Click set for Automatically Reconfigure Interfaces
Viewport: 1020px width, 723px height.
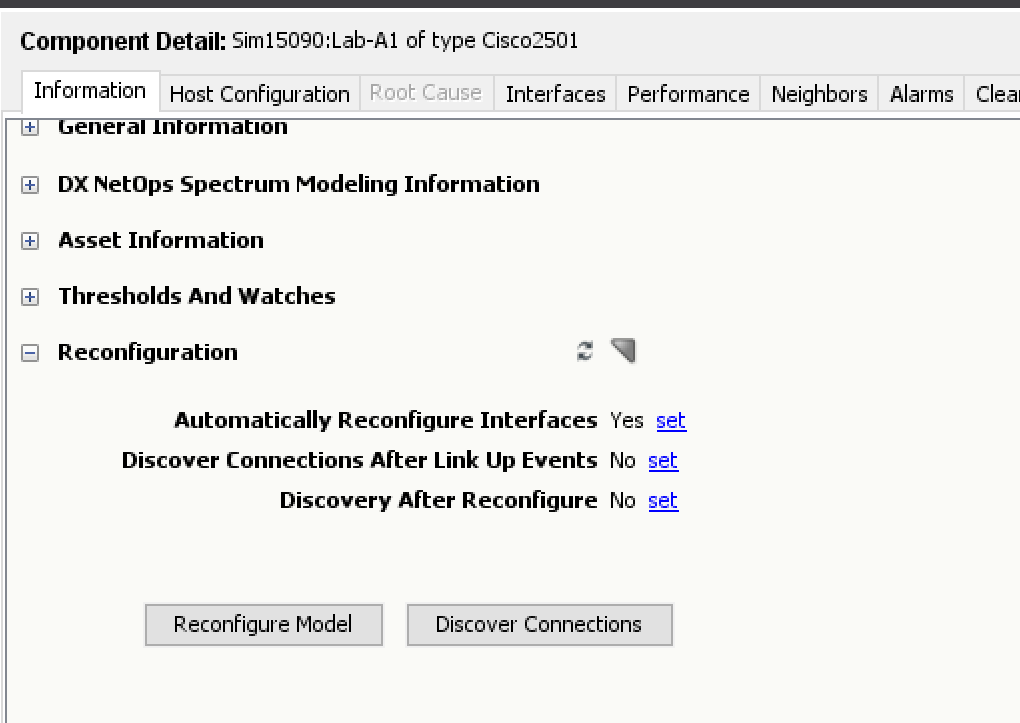(x=671, y=421)
